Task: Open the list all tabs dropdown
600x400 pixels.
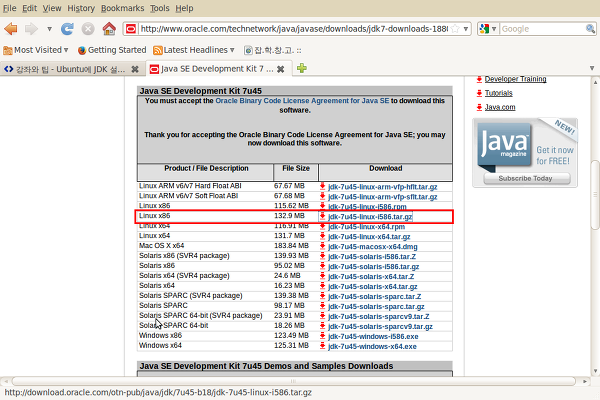Action: pos(592,68)
